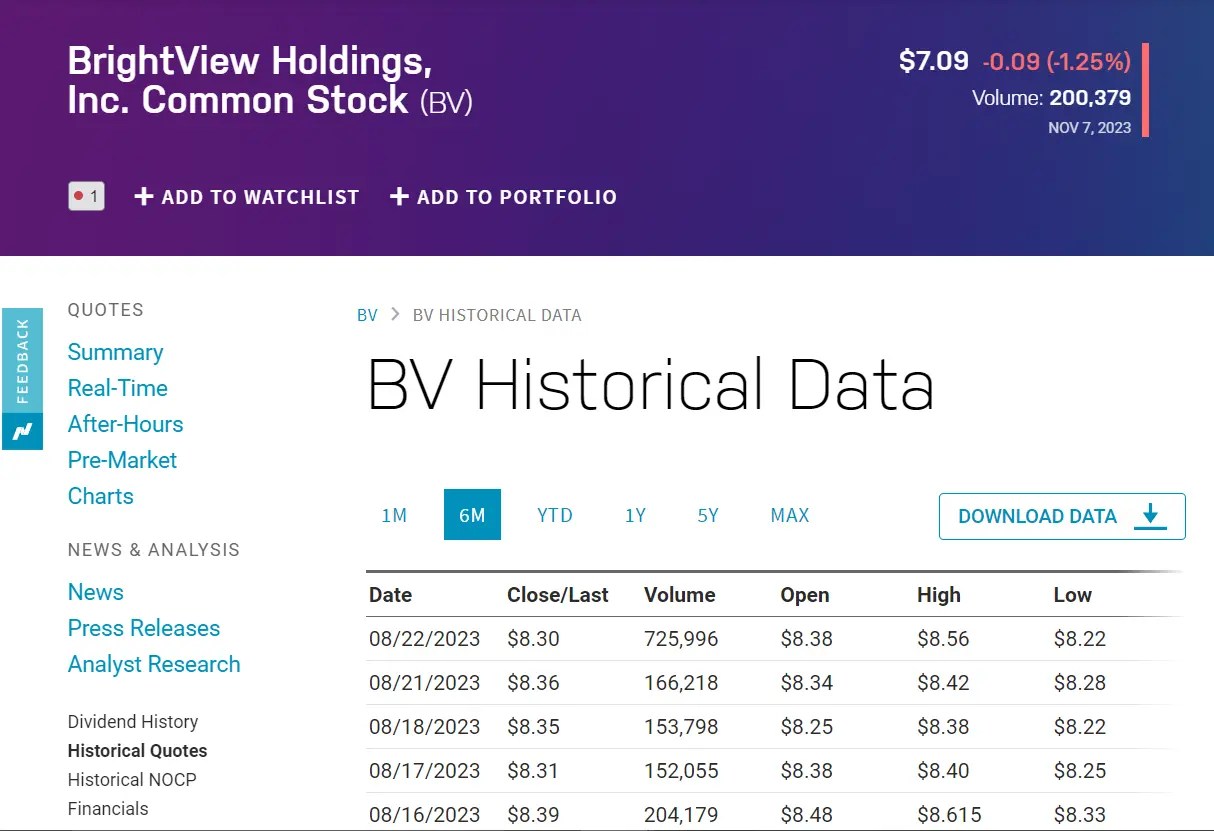
Task: Click the Nasdaq logo icon under FEEDBACK
Action: 22,432
